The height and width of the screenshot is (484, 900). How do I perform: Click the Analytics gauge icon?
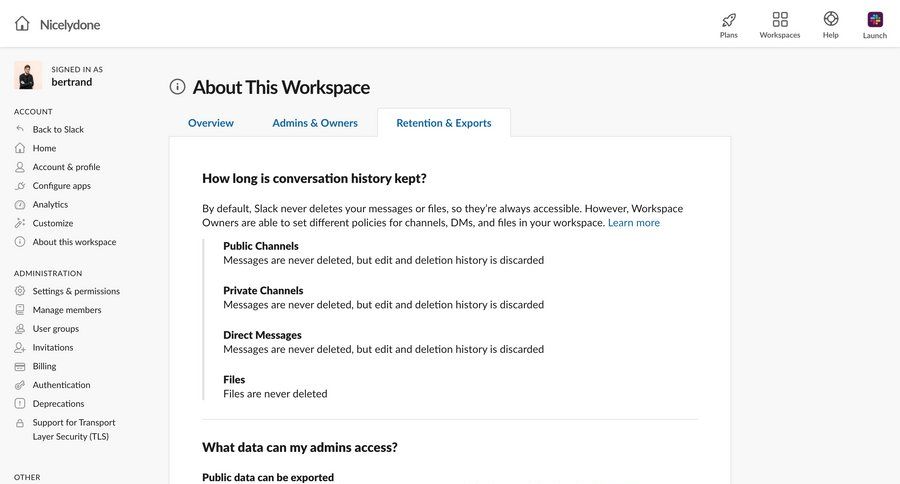pos(20,204)
